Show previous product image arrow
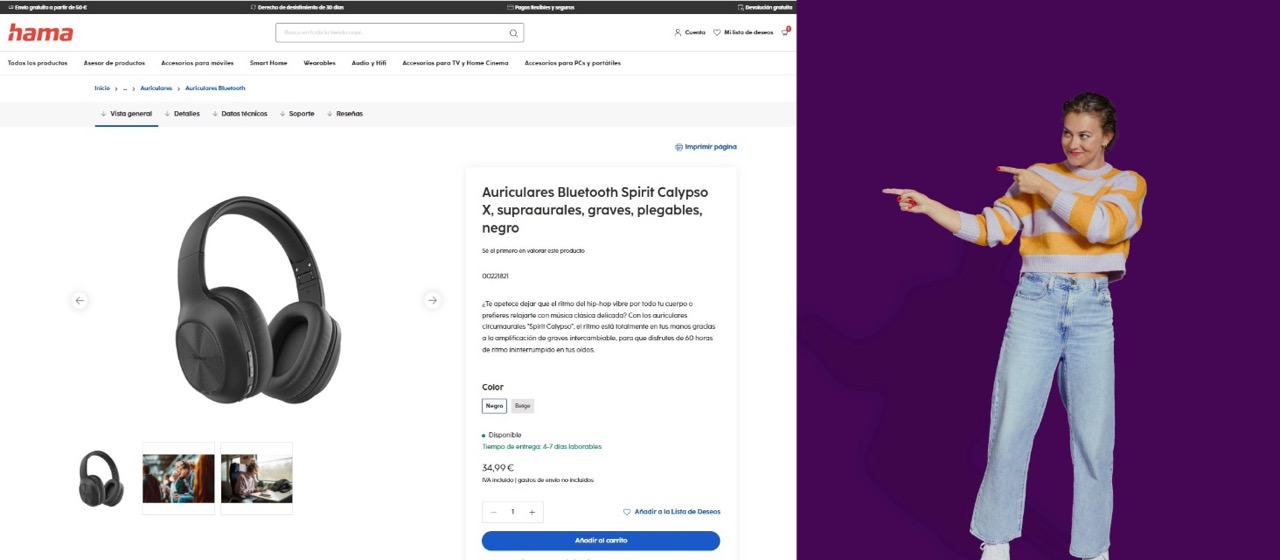This screenshot has width=1280, height=560. (80, 300)
